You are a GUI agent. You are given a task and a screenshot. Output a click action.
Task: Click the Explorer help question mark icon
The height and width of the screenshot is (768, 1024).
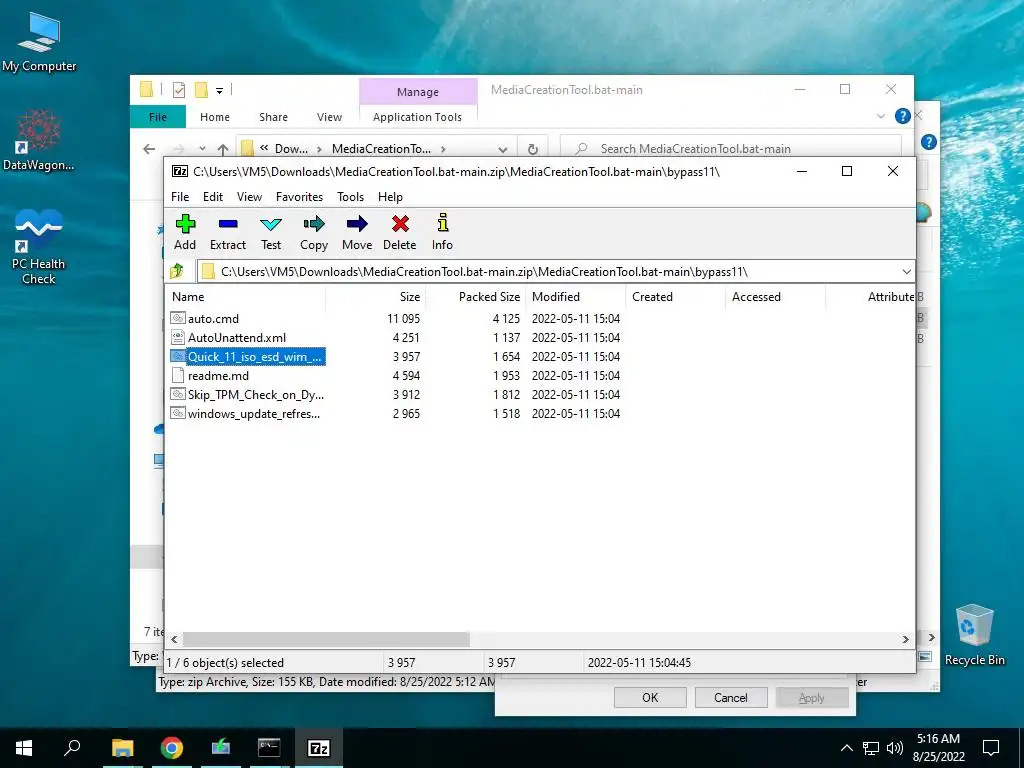coord(903,116)
